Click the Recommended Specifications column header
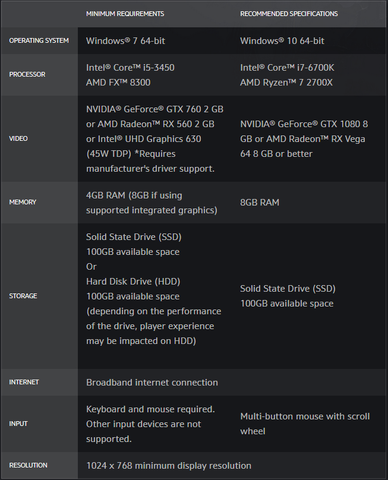The image size is (388, 480). pyautogui.click(x=289, y=14)
